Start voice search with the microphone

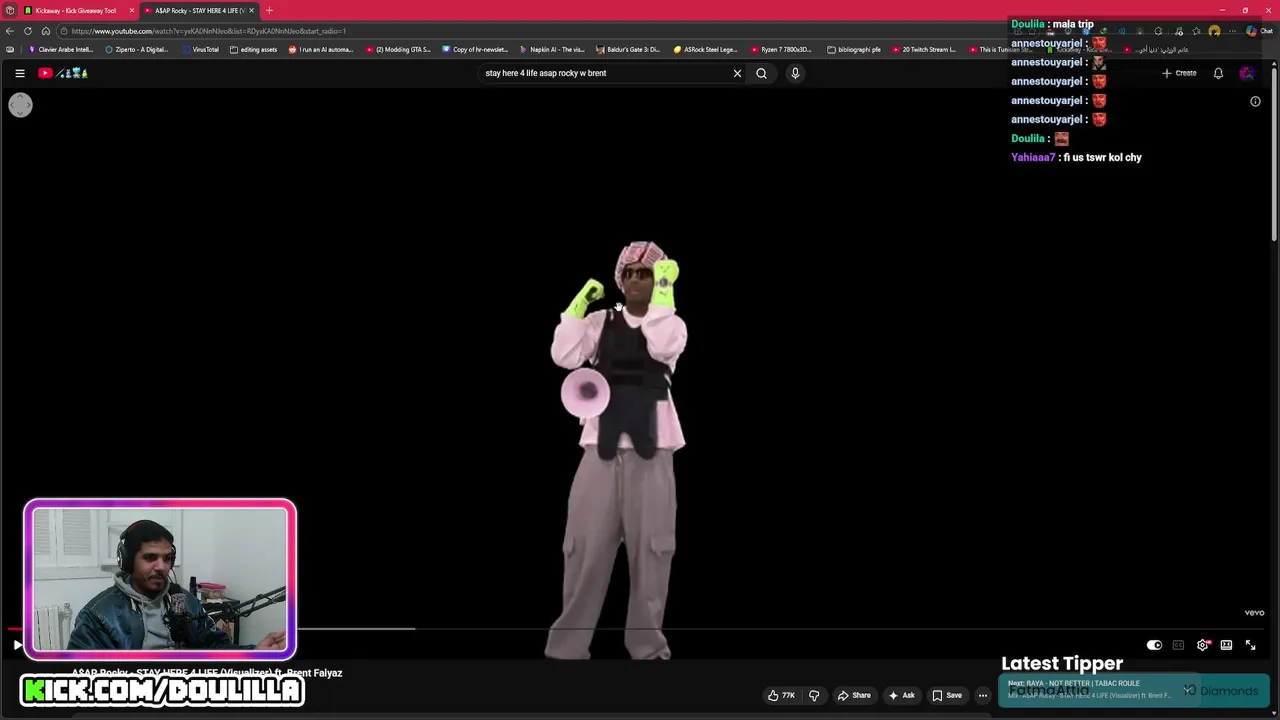click(795, 73)
